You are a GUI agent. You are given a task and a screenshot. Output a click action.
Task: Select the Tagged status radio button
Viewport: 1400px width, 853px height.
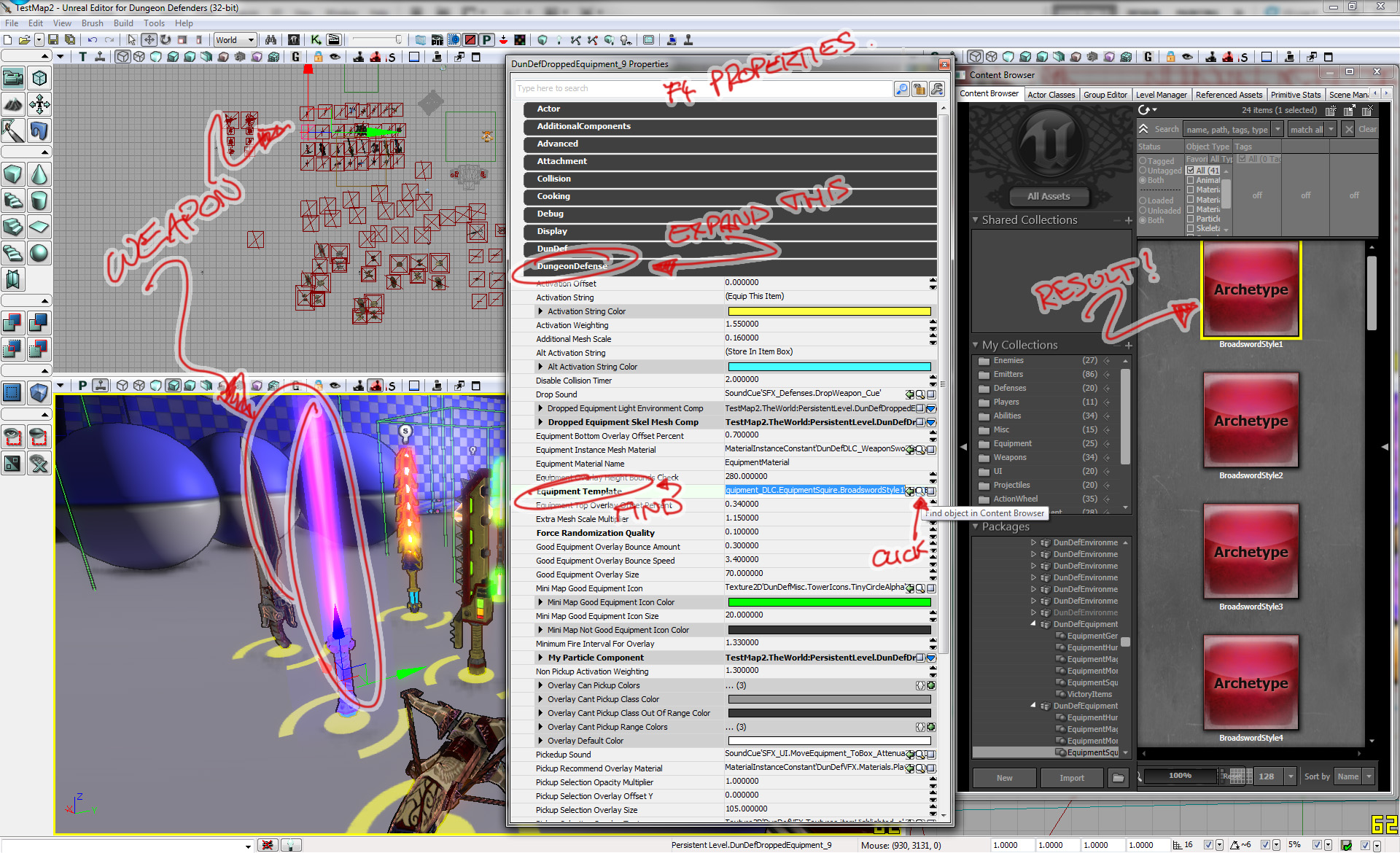pos(1143,161)
